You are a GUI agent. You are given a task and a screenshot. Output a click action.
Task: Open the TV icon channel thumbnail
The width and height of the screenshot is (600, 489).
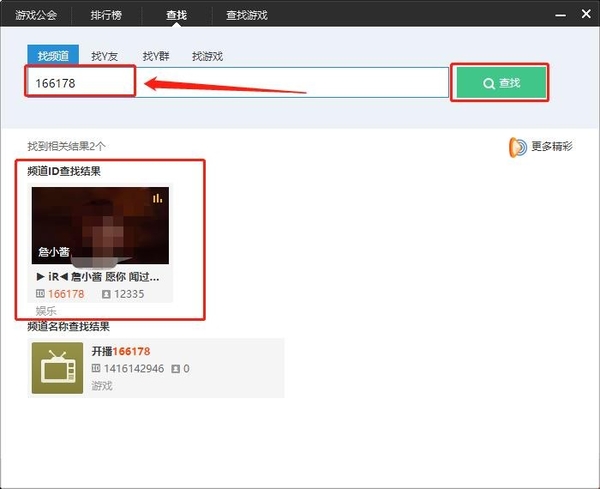tap(57, 368)
